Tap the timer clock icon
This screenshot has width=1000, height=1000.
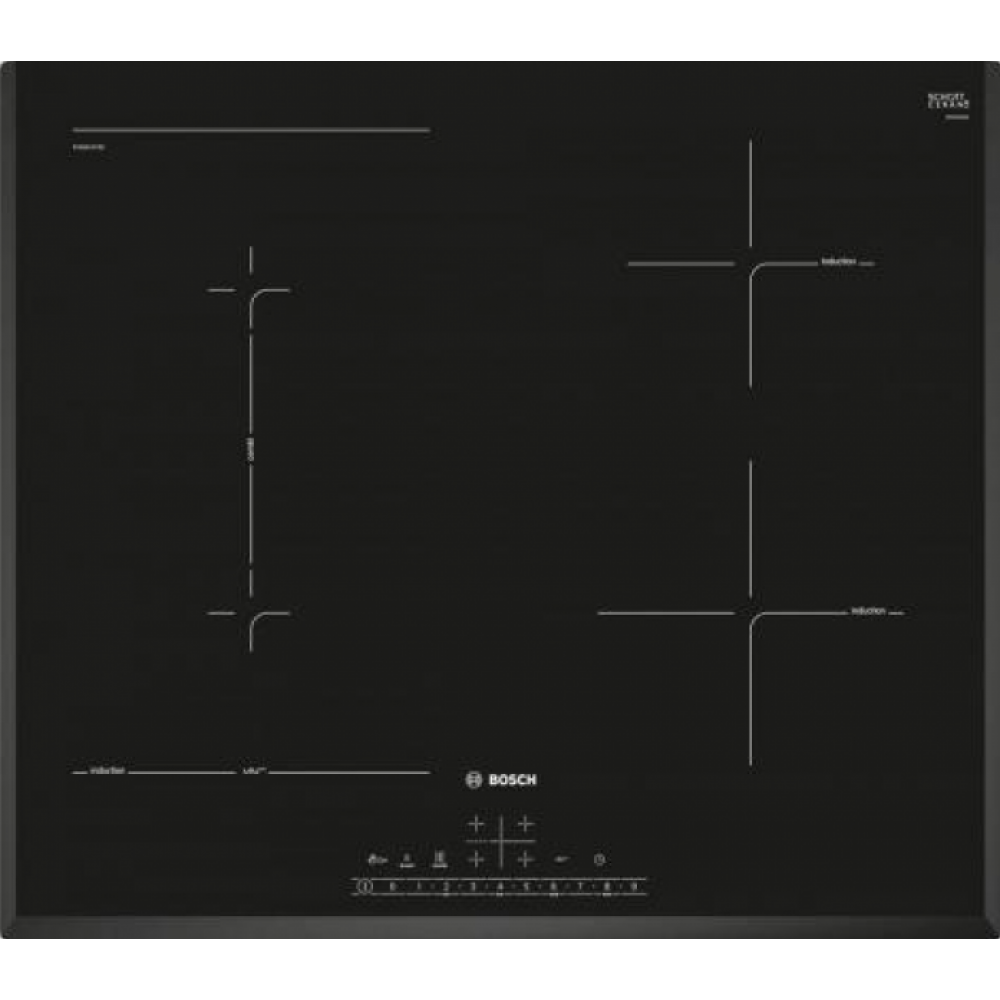(x=599, y=860)
